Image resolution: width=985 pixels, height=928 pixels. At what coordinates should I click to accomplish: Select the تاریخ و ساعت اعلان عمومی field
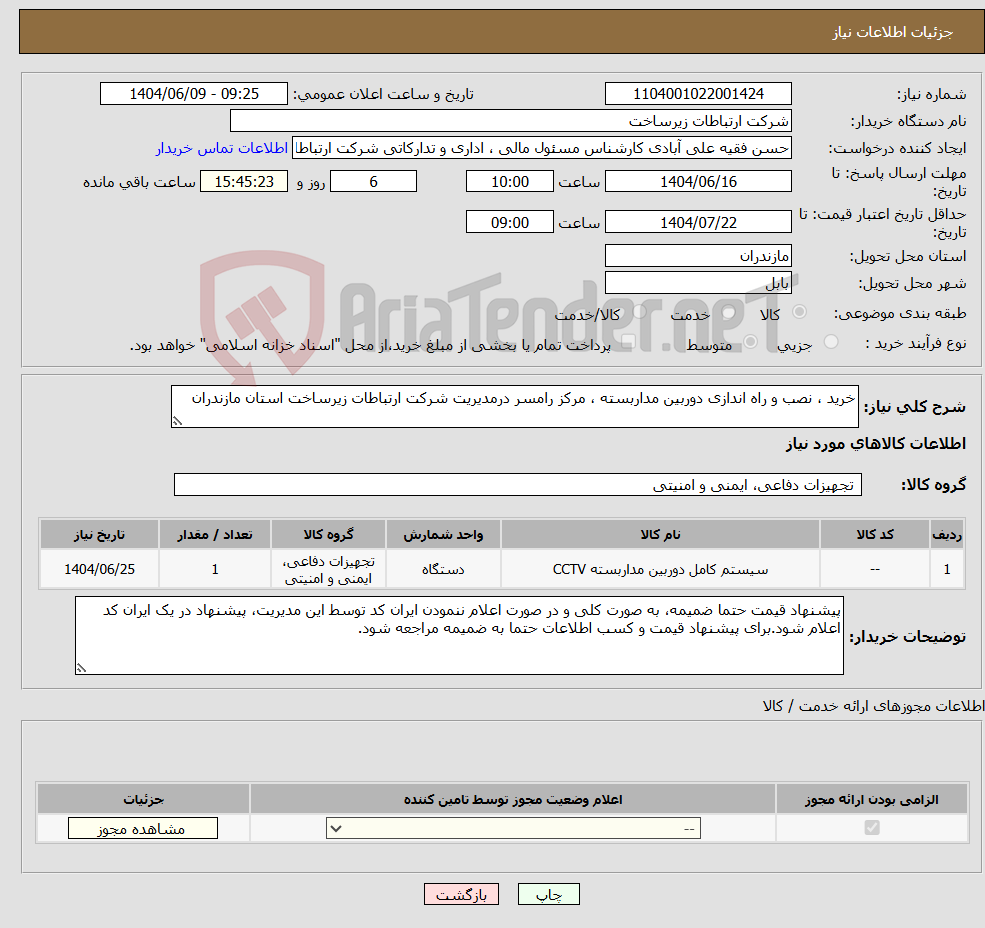point(193,93)
